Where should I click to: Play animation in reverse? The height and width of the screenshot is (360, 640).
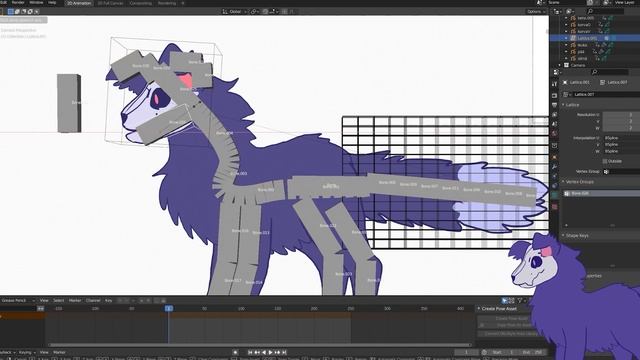point(264,352)
